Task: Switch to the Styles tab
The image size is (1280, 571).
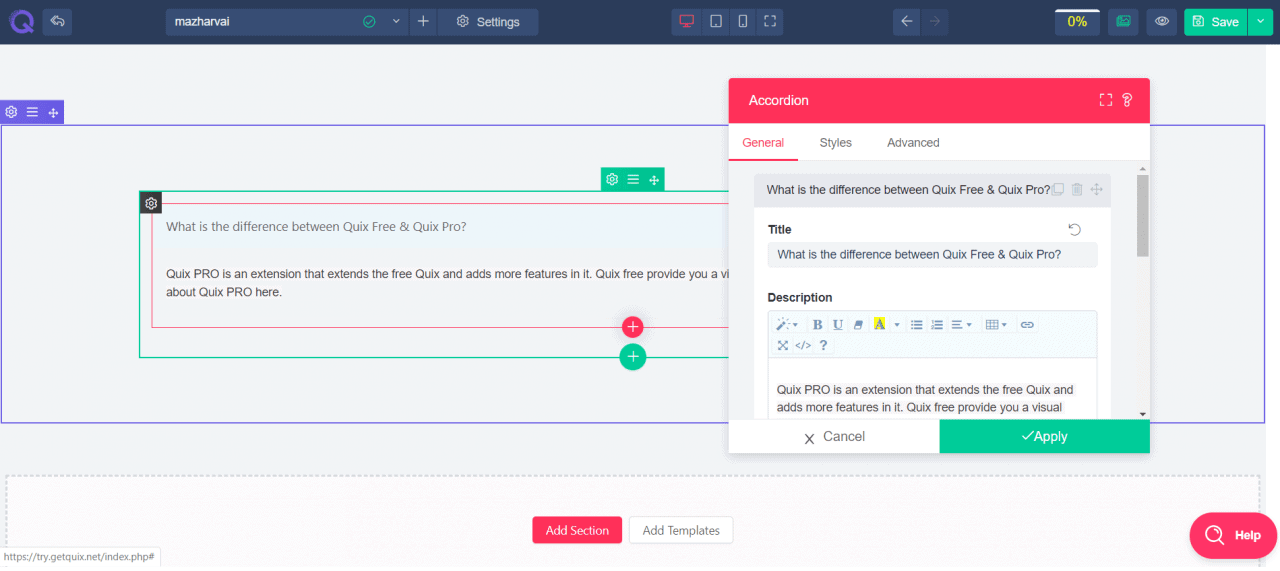Action: (x=835, y=143)
